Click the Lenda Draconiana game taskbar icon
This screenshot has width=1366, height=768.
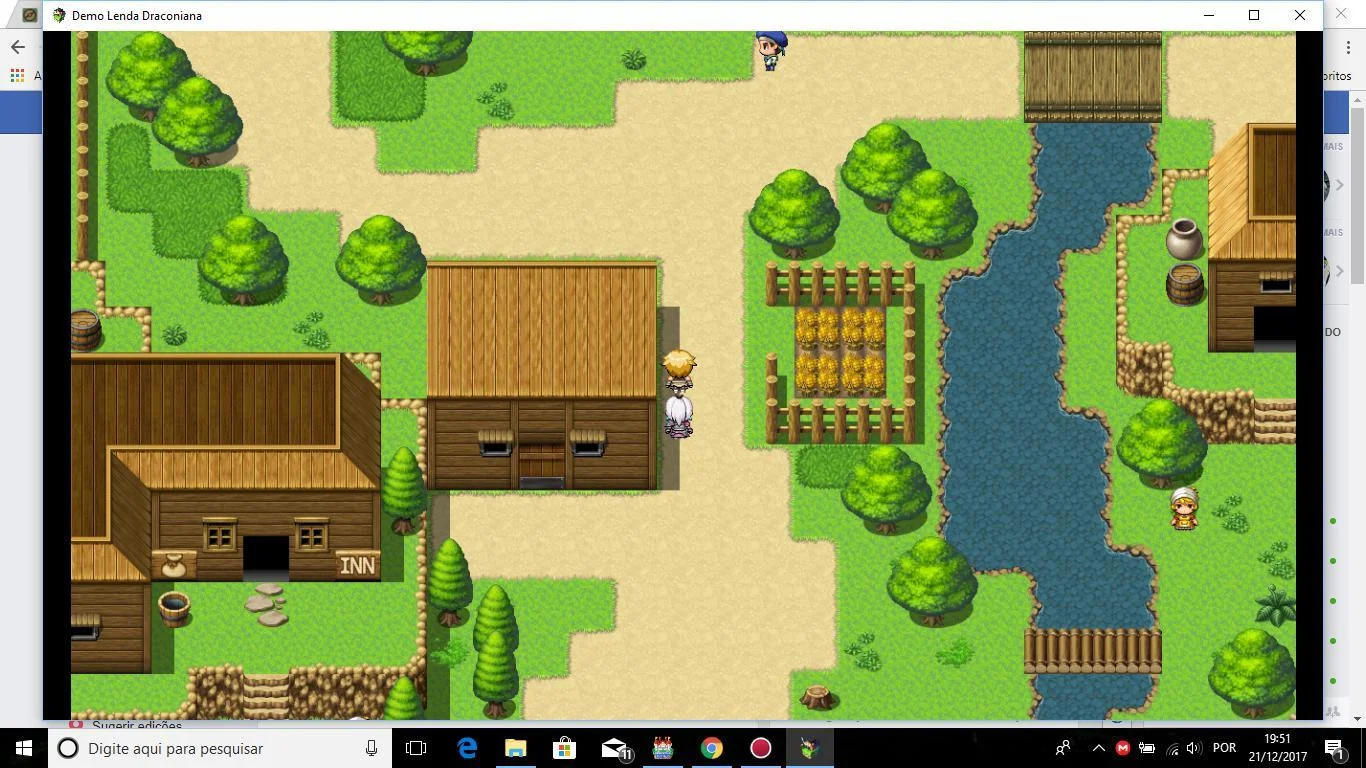coord(809,748)
